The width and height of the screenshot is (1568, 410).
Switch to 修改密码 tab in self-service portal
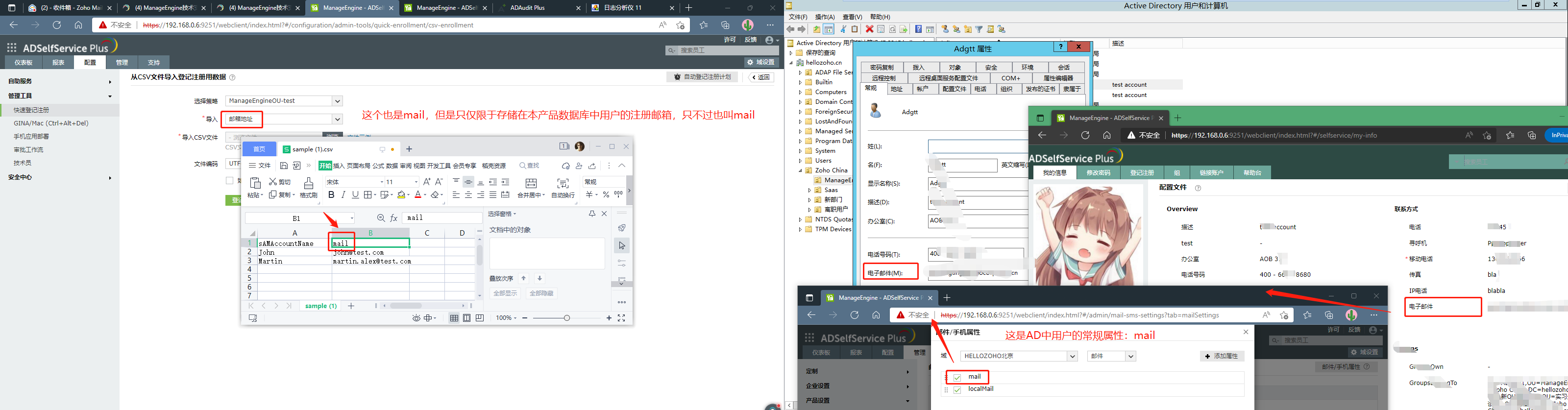(x=1099, y=173)
